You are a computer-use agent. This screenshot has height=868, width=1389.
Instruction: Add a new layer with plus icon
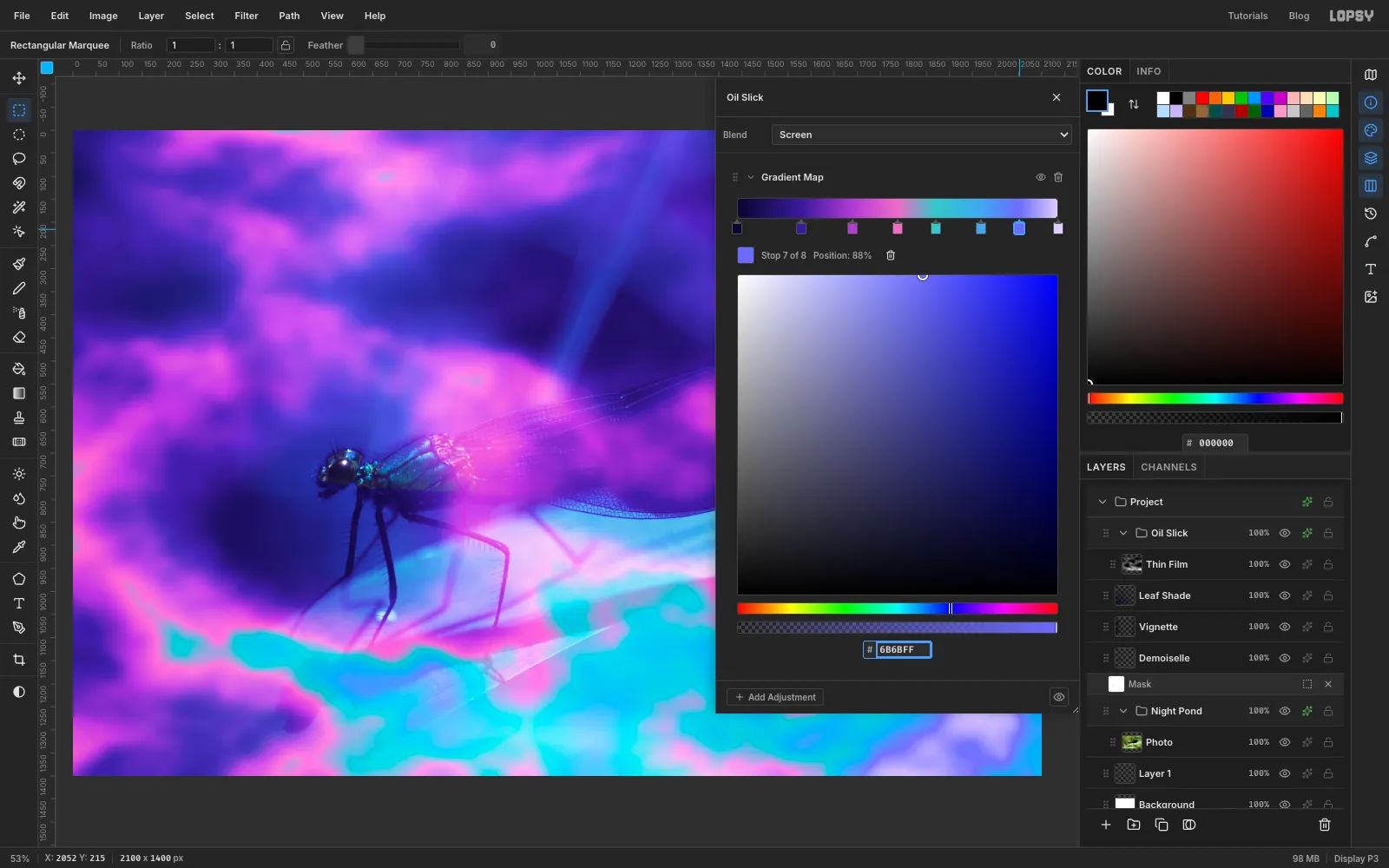[x=1106, y=825]
